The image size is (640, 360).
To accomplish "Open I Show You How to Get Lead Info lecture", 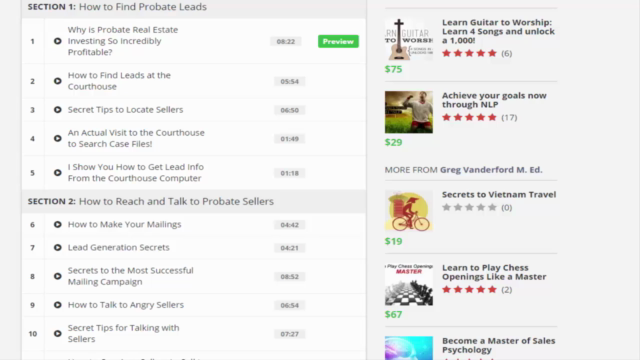I will 136,173.
